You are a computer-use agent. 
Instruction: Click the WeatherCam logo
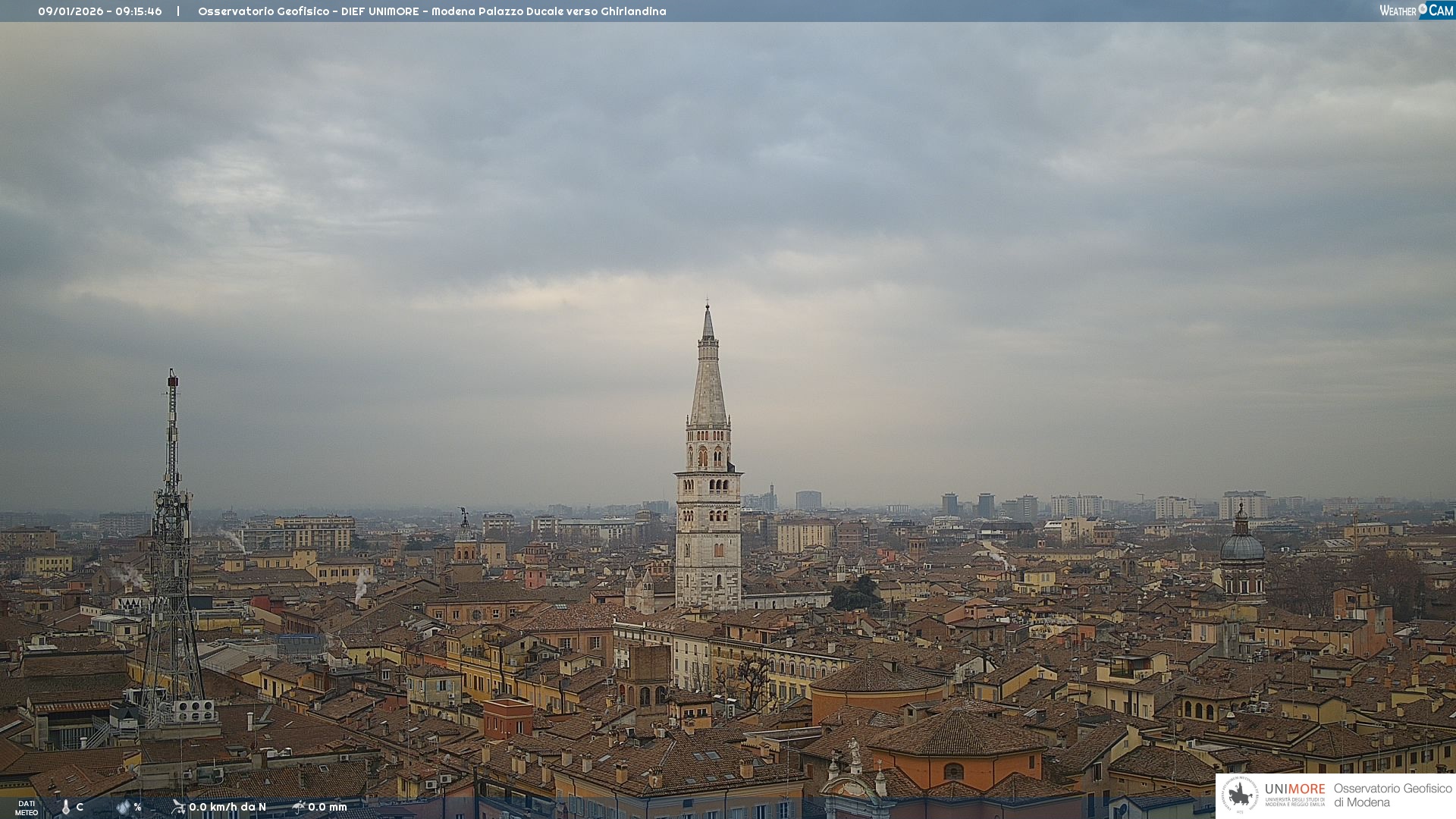pos(1416,11)
